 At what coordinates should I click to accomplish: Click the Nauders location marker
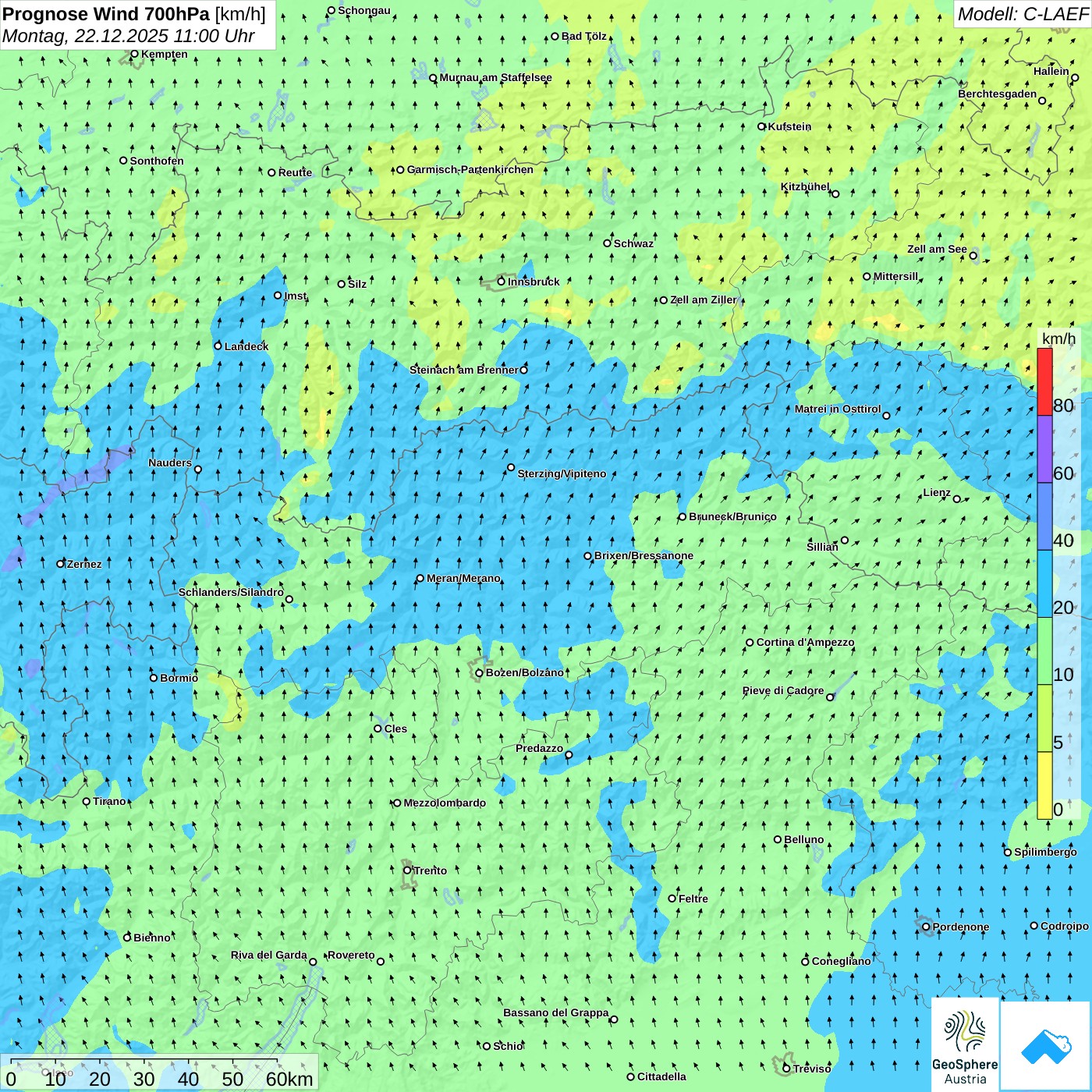(197, 469)
